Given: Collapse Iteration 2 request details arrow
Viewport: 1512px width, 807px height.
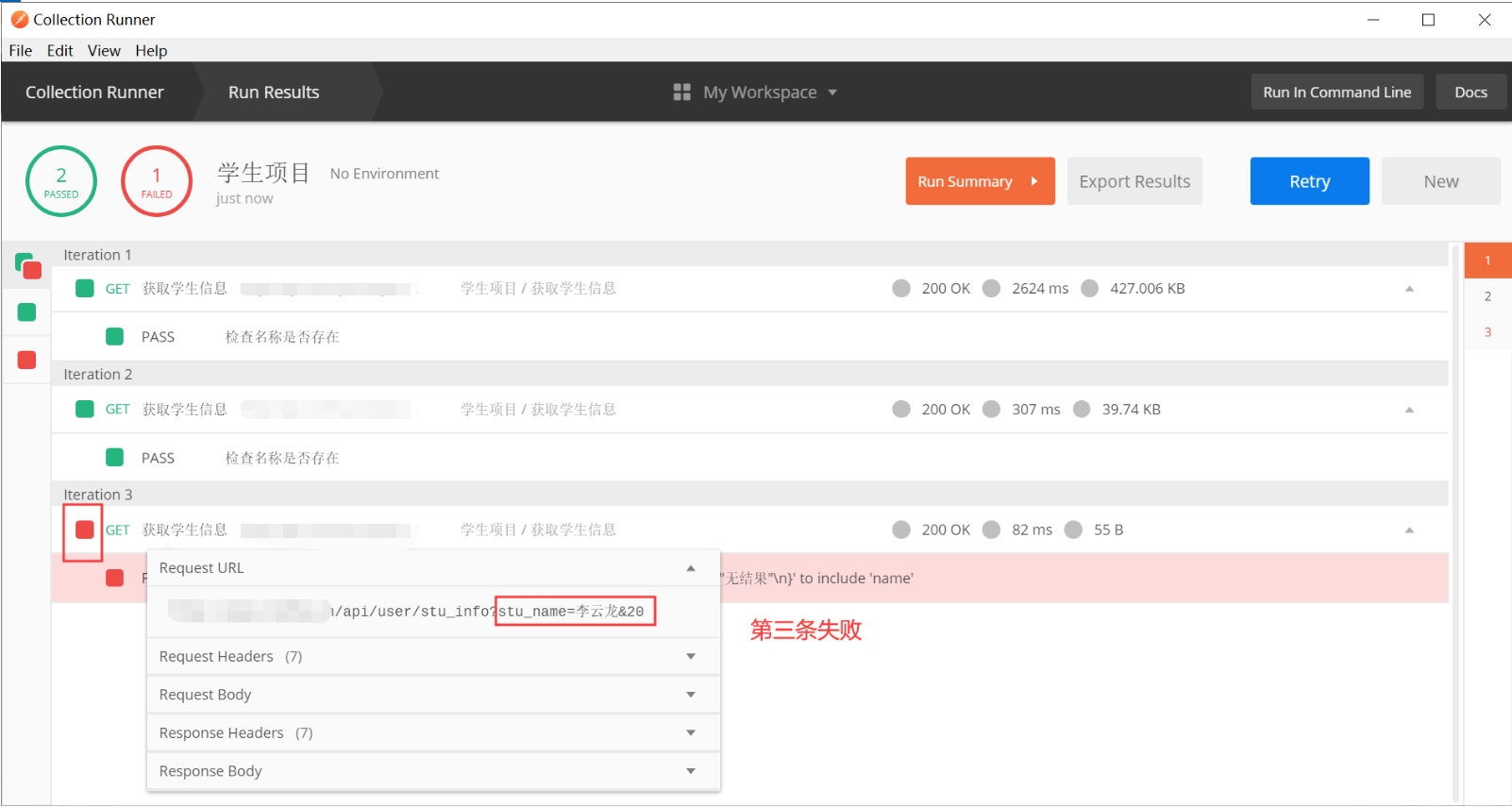Looking at the screenshot, I should click(1409, 410).
